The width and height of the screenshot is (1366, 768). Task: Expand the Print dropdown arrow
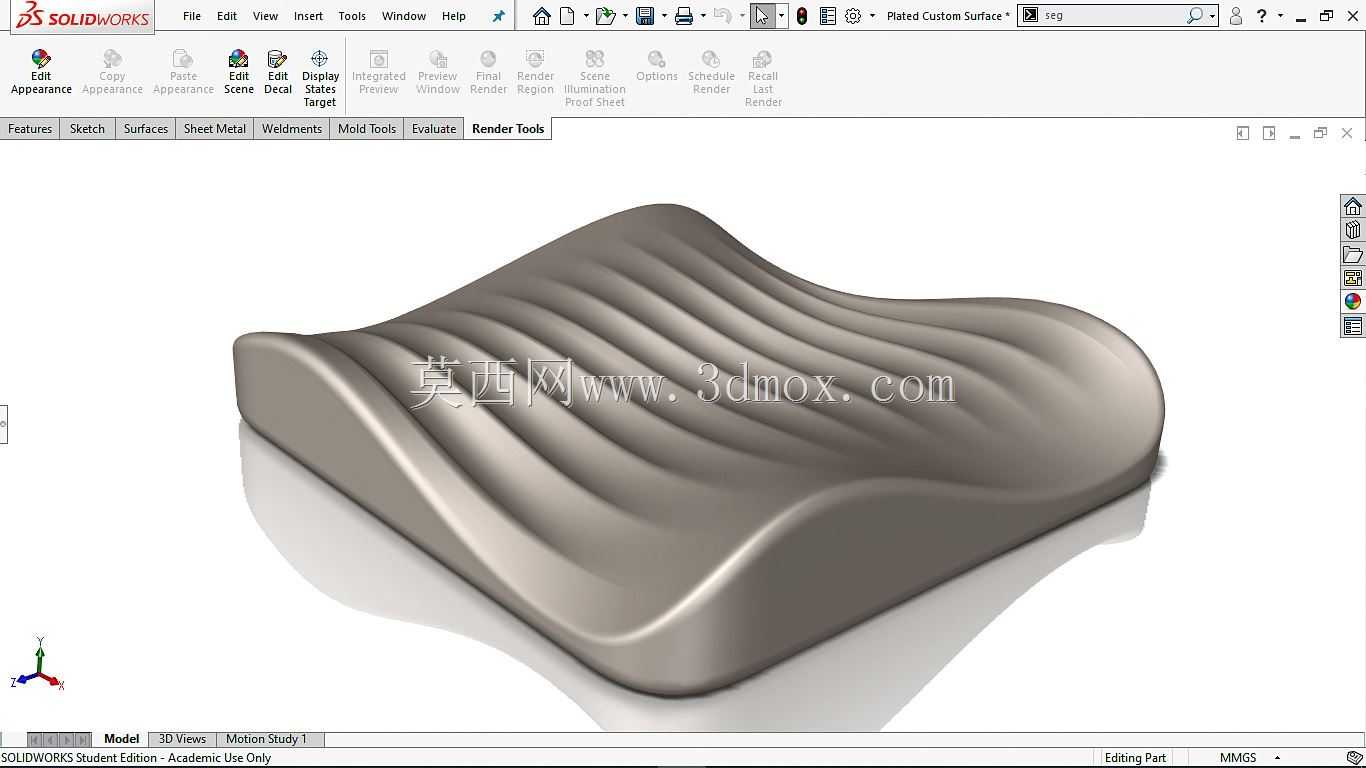click(703, 16)
